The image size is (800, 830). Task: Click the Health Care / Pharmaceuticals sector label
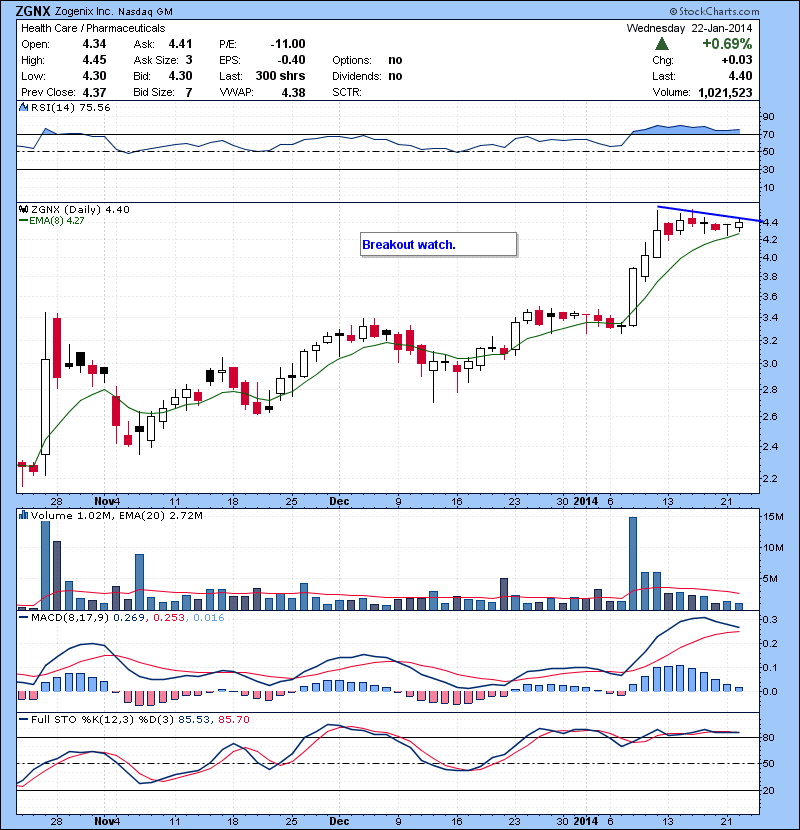point(93,28)
